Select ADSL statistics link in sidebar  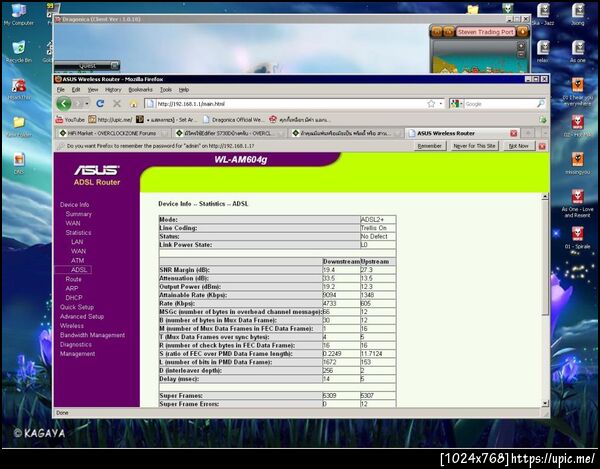click(79, 270)
